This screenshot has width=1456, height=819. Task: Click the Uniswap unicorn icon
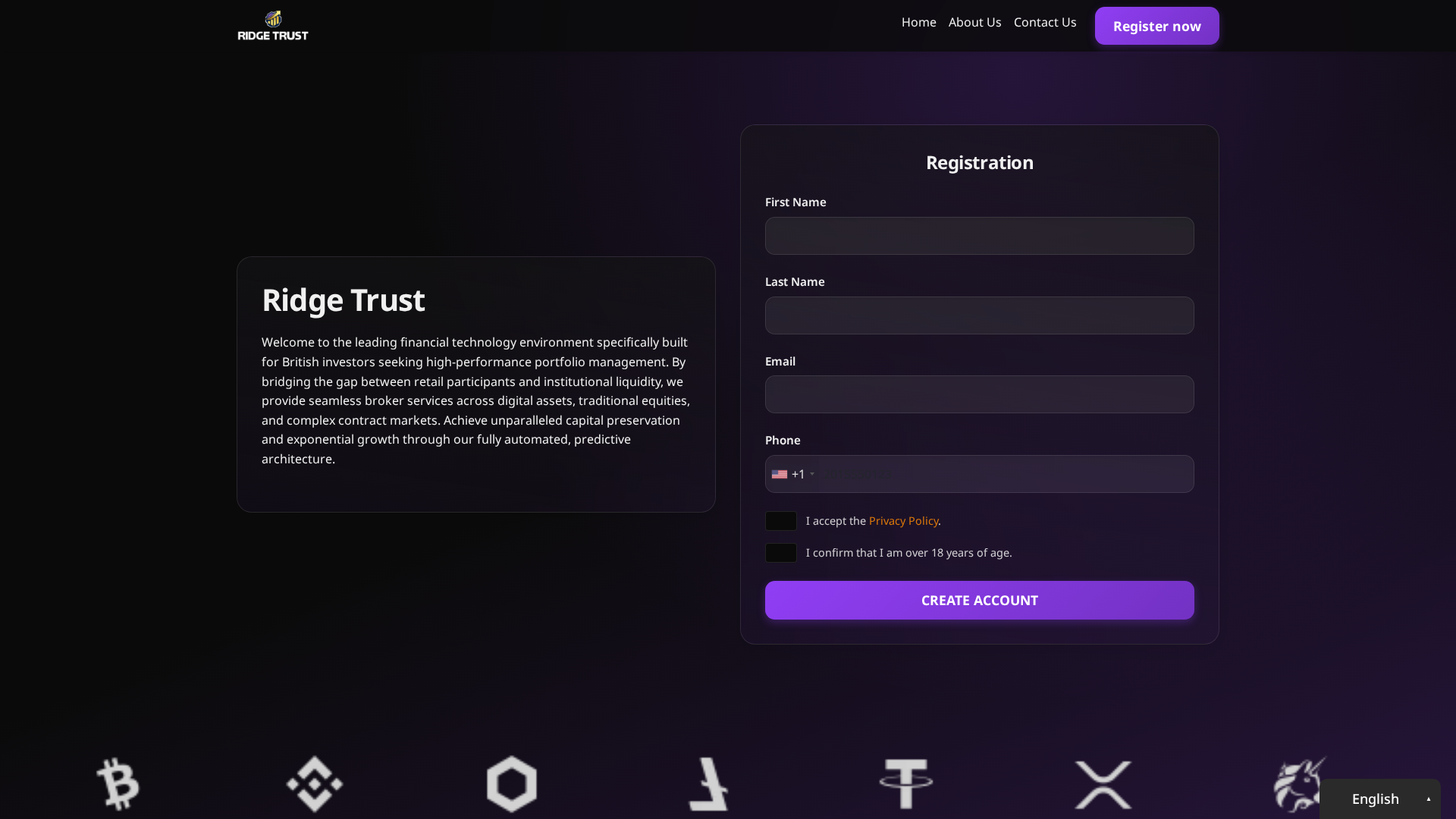[1299, 784]
